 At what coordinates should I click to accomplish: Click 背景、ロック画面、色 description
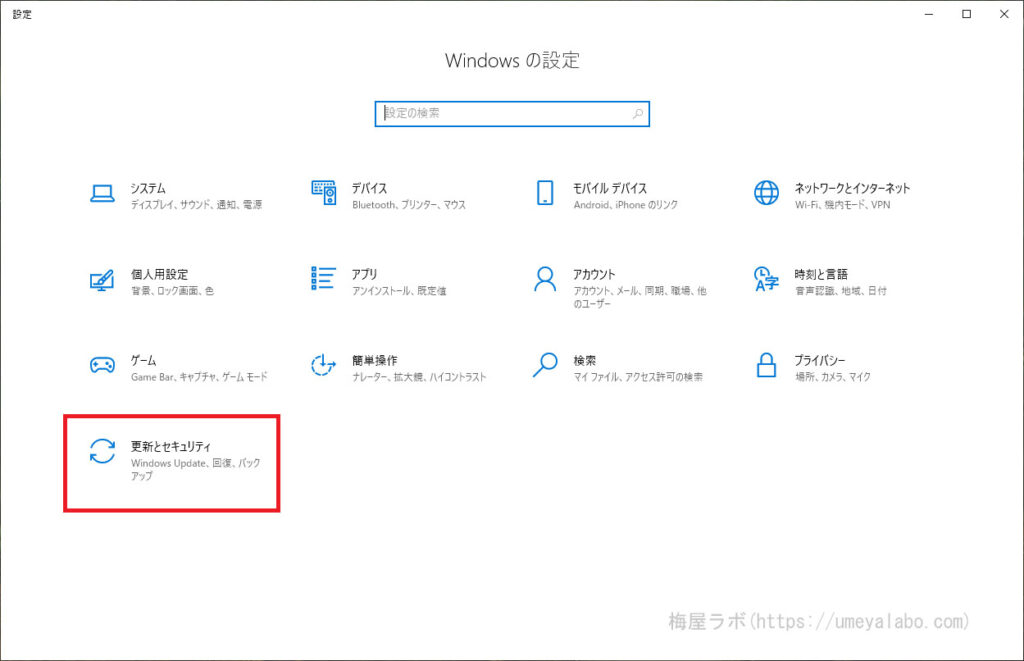pos(172,291)
